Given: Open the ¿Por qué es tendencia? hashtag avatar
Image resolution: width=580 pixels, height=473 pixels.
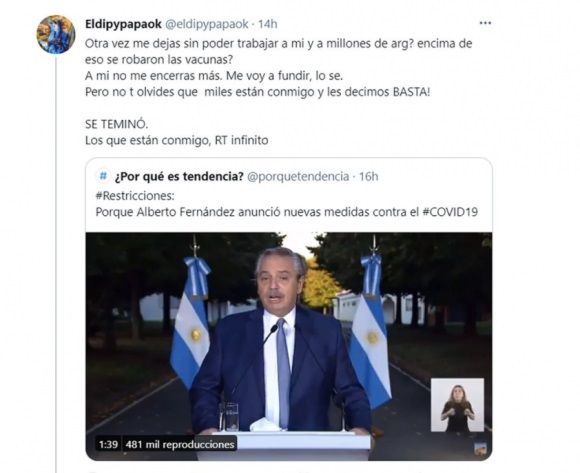Looking at the screenshot, I should click(103, 176).
